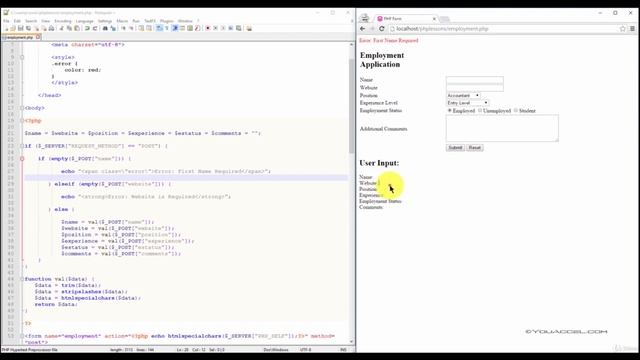Select the employment.php editor tab
Screen dimensions: 640x360
point(20,37)
